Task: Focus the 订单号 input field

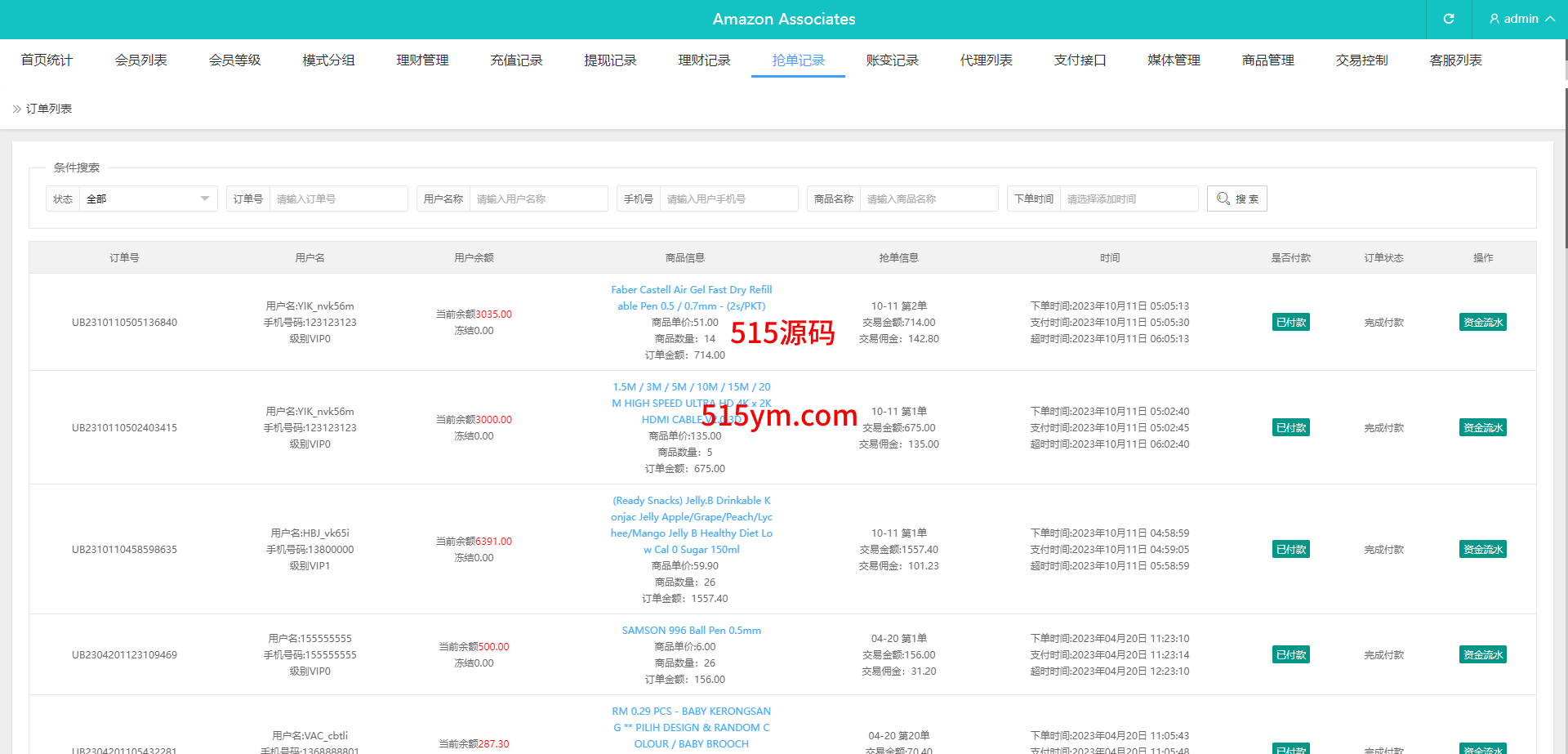Action: (x=338, y=199)
